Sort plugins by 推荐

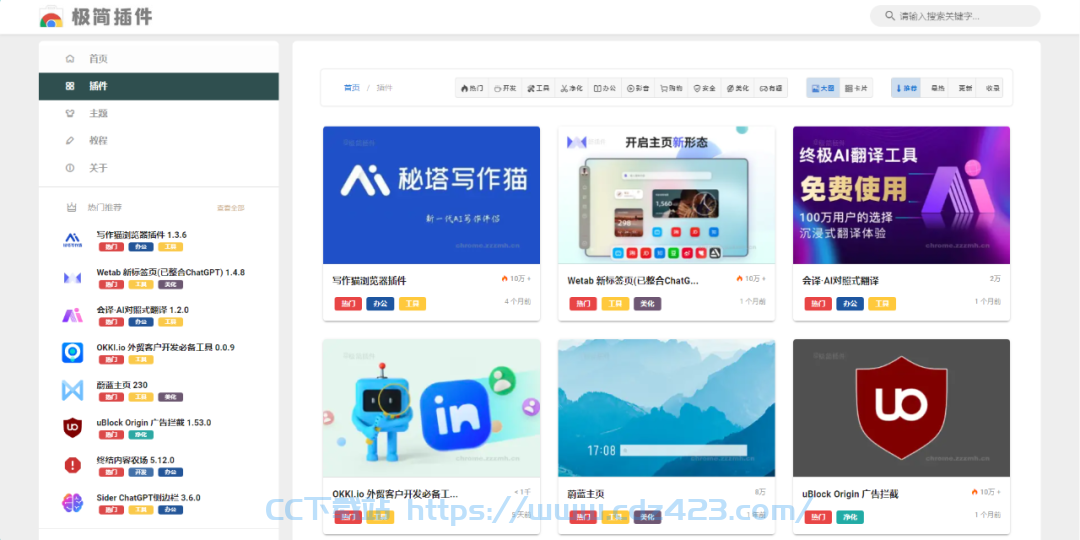[906, 88]
